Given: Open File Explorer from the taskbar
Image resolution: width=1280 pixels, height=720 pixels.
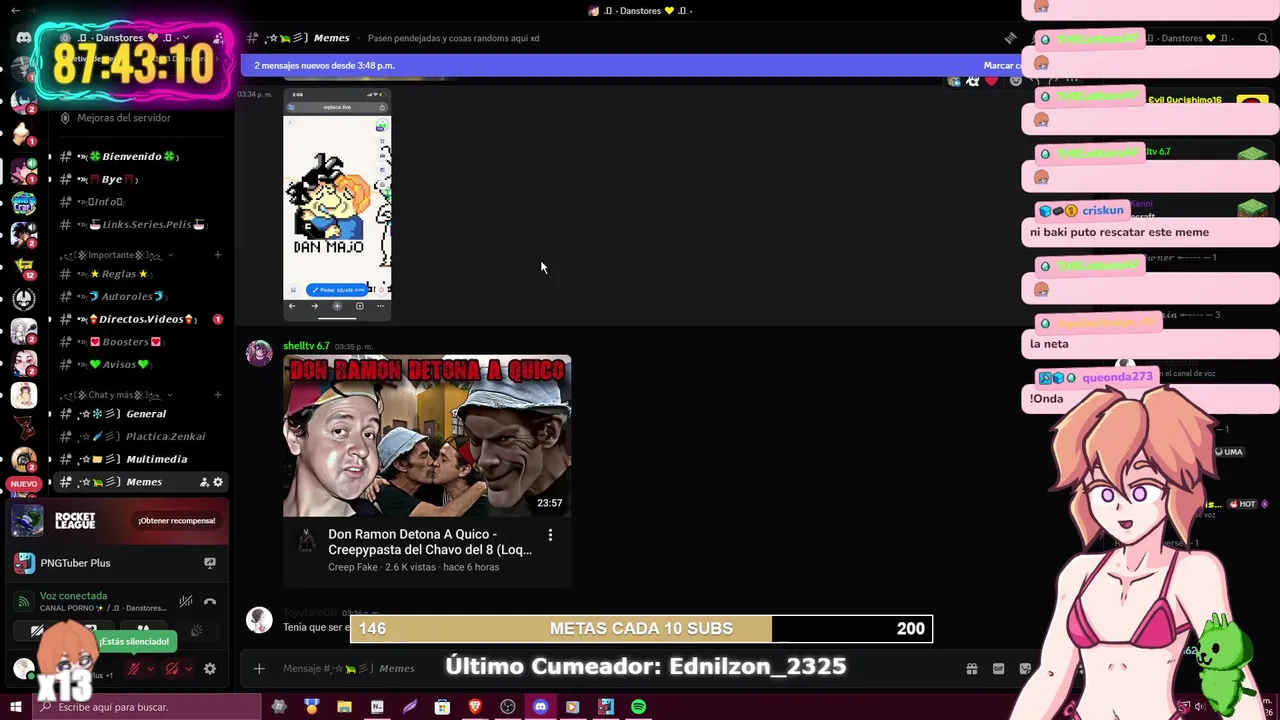Looking at the screenshot, I should [344, 707].
